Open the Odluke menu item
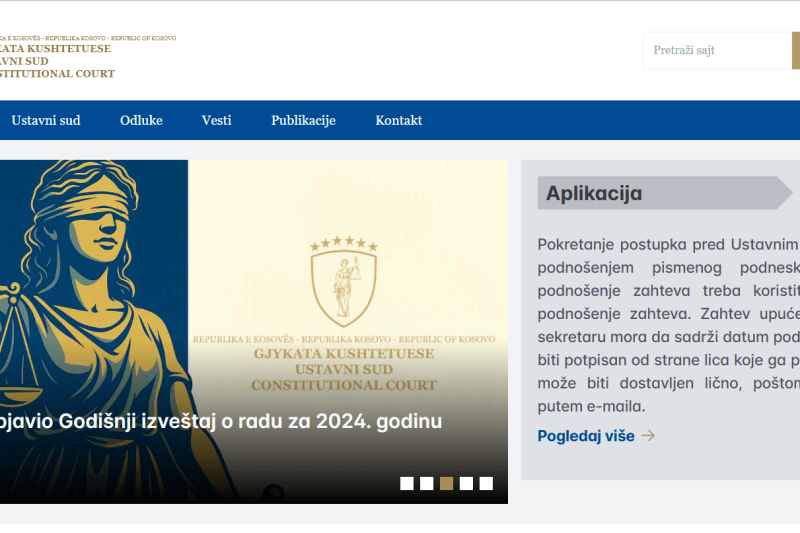 (x=141, y=120)
